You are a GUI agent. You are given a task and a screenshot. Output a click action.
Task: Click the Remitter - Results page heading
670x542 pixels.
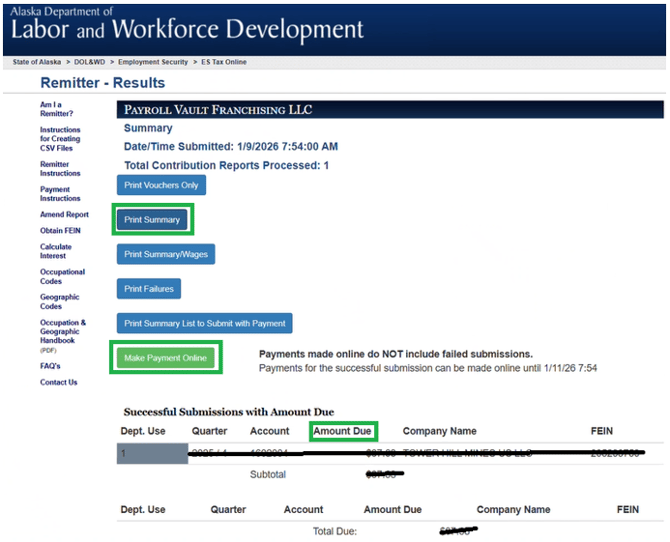pyautogui.click(x=103, y=82)
